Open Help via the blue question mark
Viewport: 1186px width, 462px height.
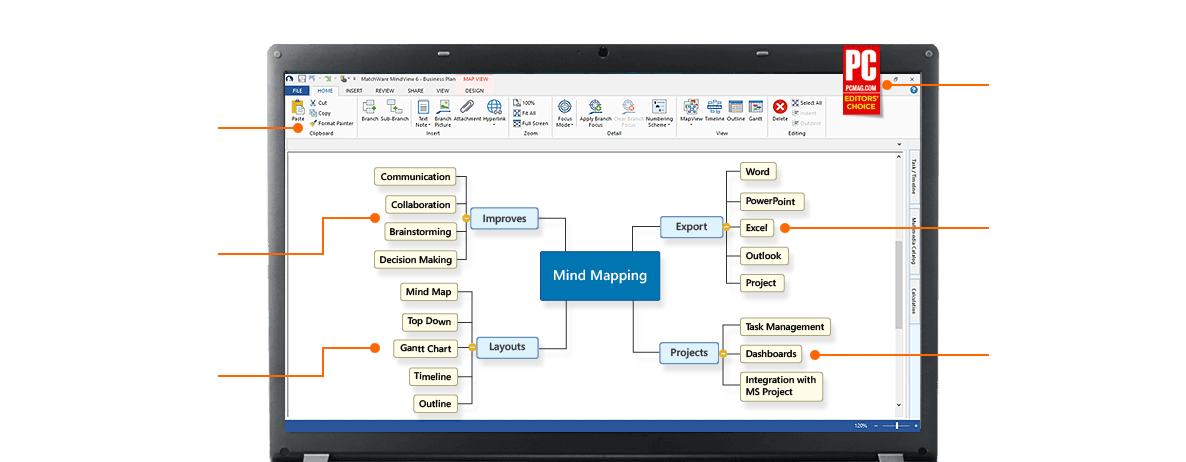(914, 90)
